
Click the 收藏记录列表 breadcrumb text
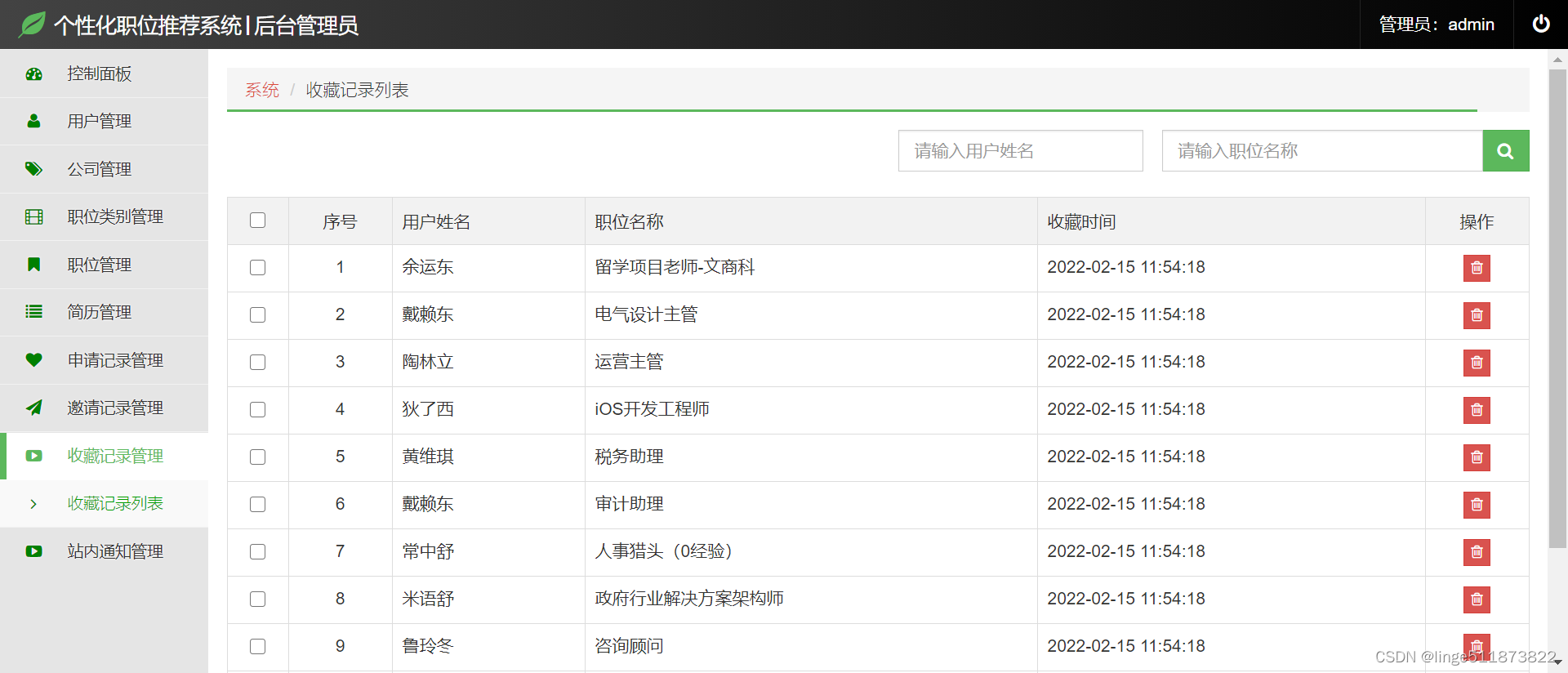tap(358, 90)
